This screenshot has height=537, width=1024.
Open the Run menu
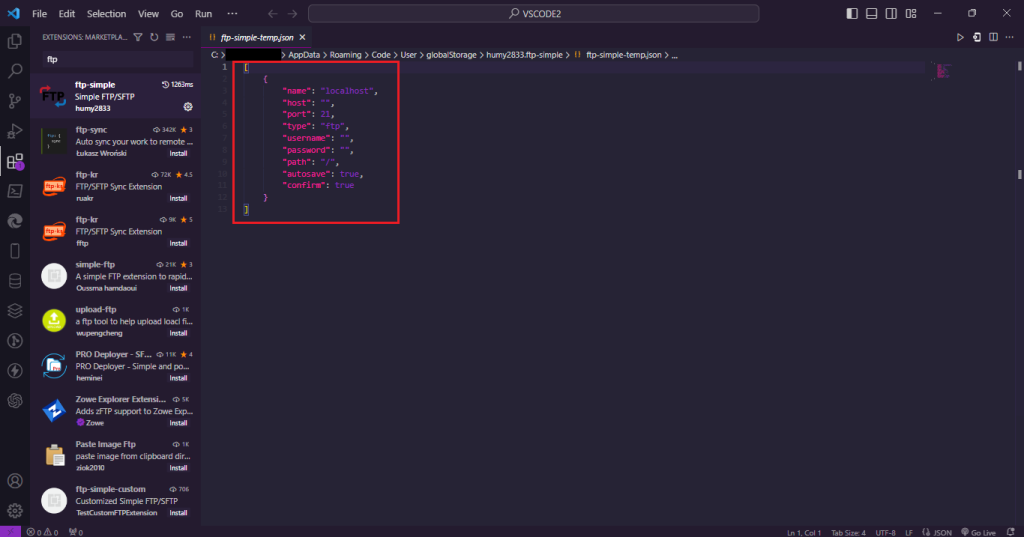[x=203, y=13]
